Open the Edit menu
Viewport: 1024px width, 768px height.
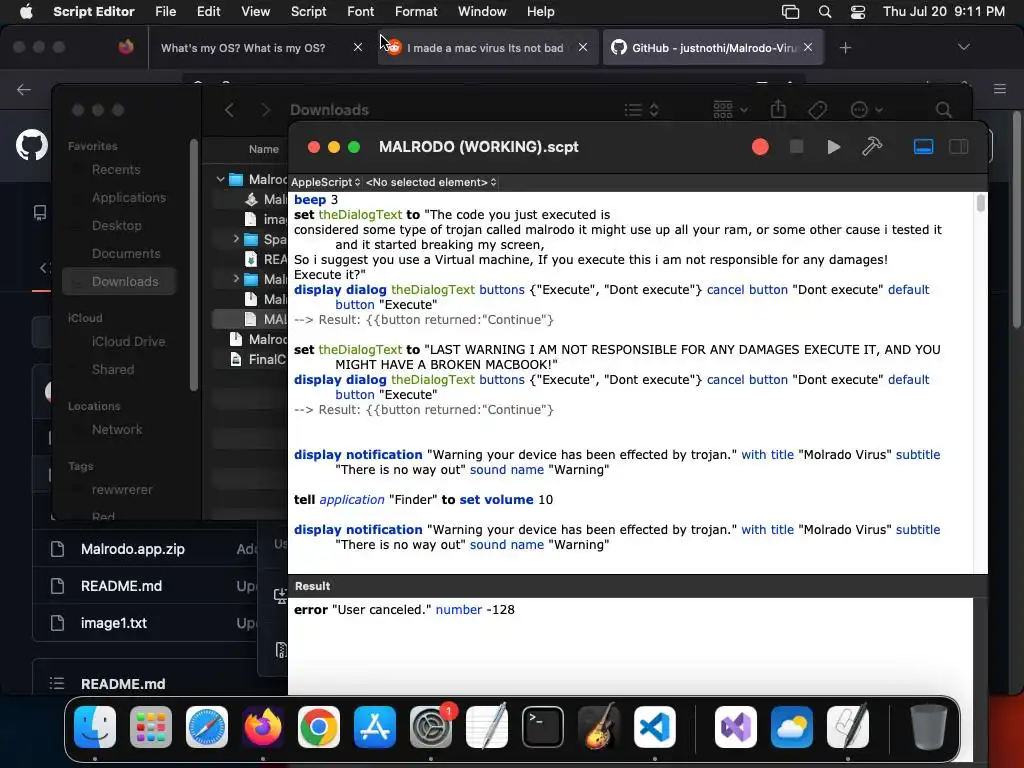point(208,11)
